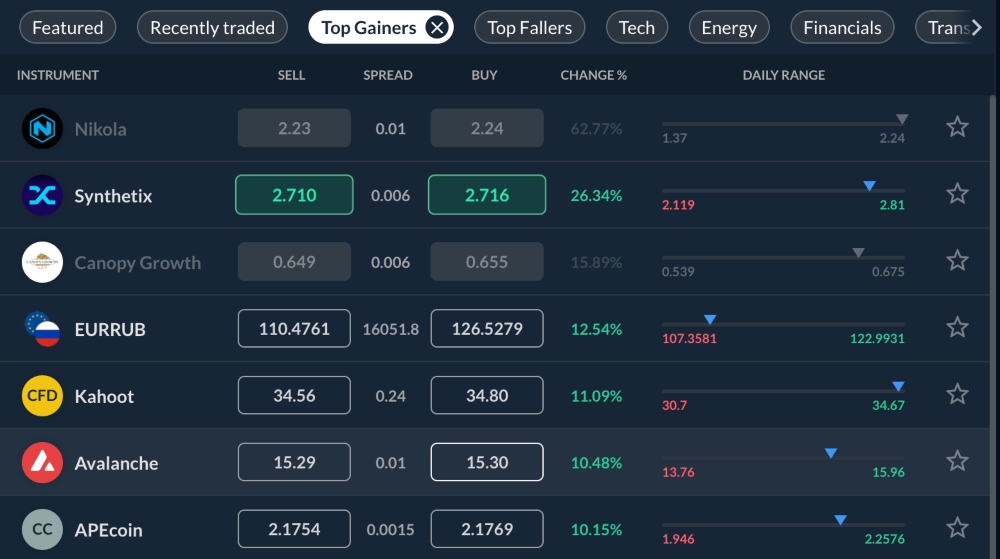
Task: Sell EURRUB at 110.4761
Action: [294, 328]
